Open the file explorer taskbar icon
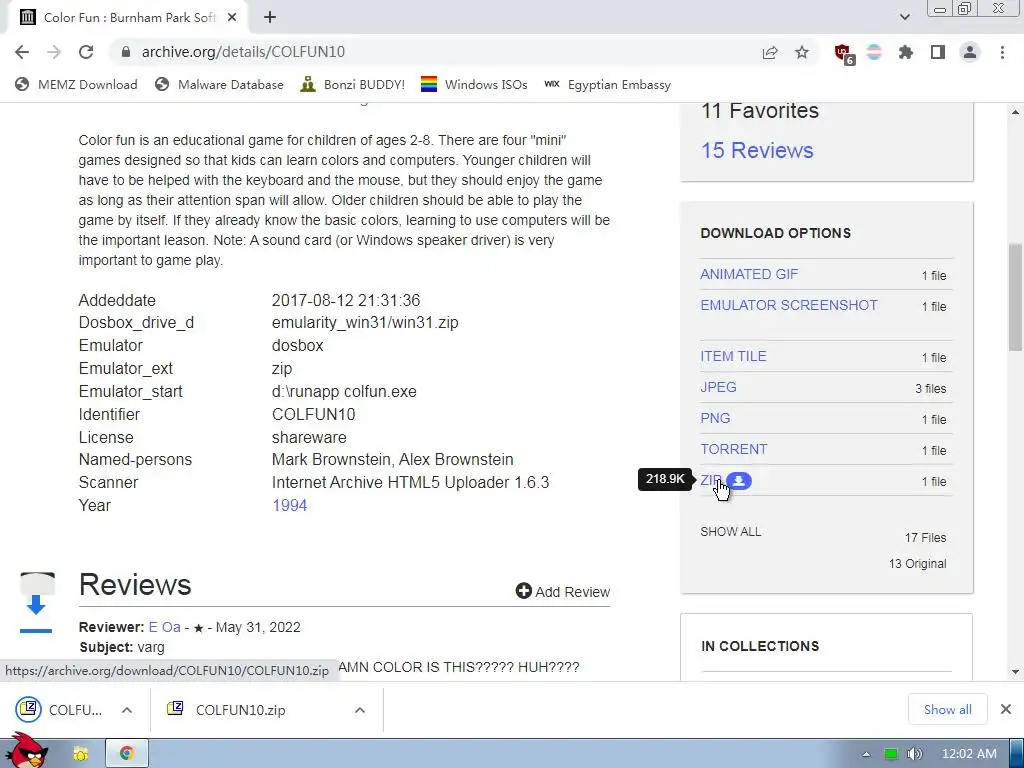The width and height of the screenshot is (1024, 768). 81,754
